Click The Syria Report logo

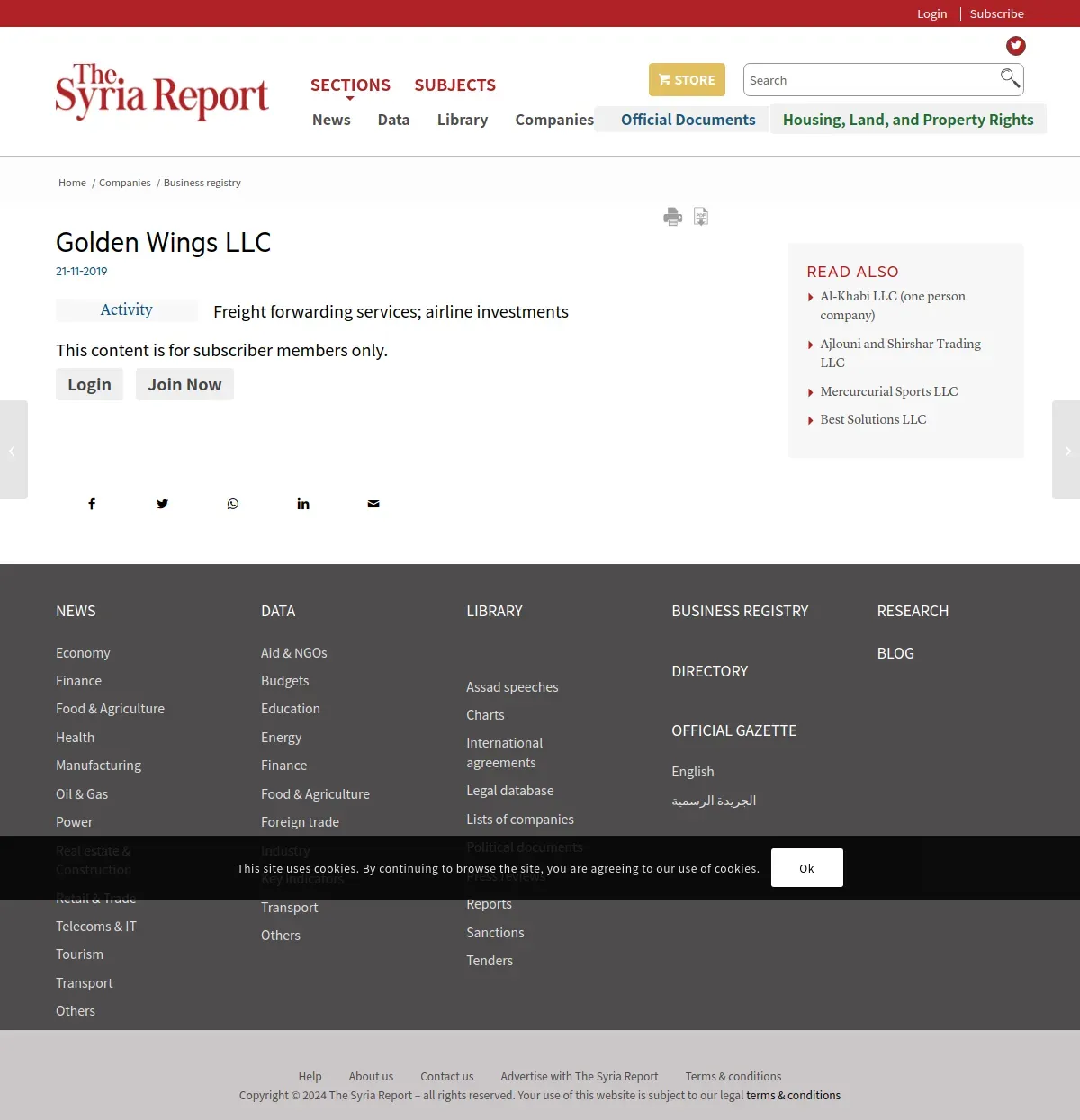point(162,92)
